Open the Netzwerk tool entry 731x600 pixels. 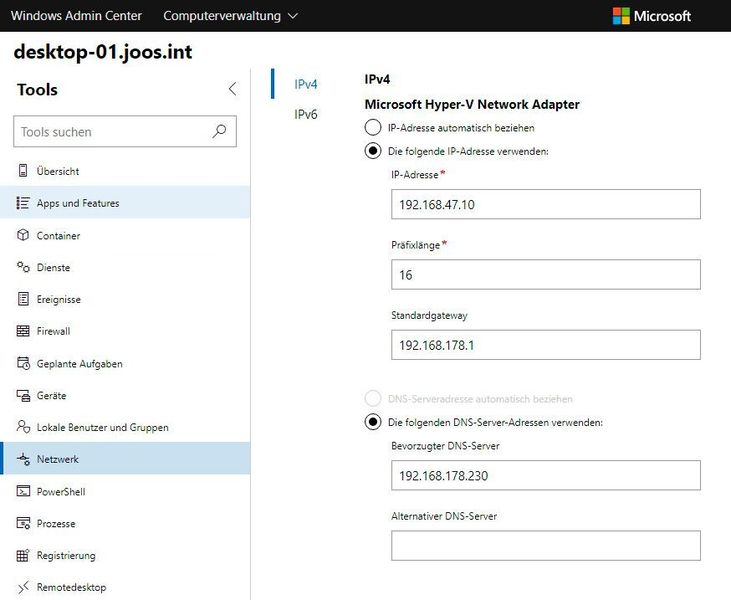125,459
